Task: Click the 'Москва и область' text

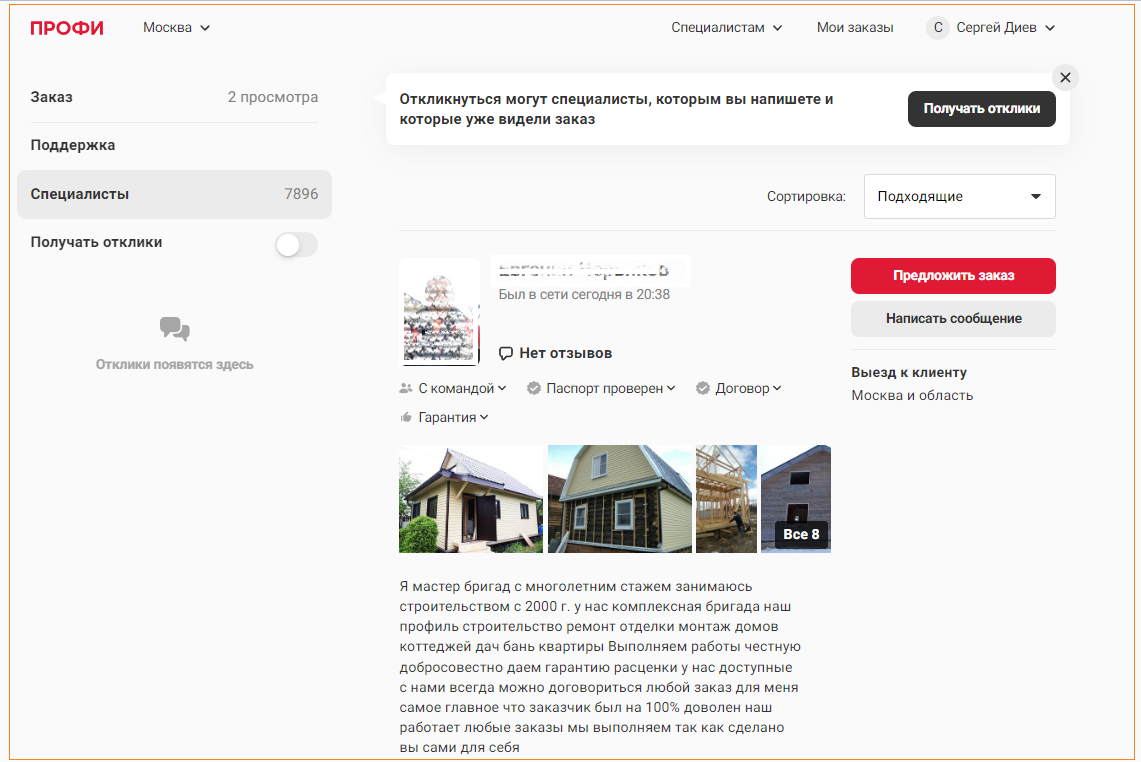Action: pyautogui.click(x=912, y=396)
